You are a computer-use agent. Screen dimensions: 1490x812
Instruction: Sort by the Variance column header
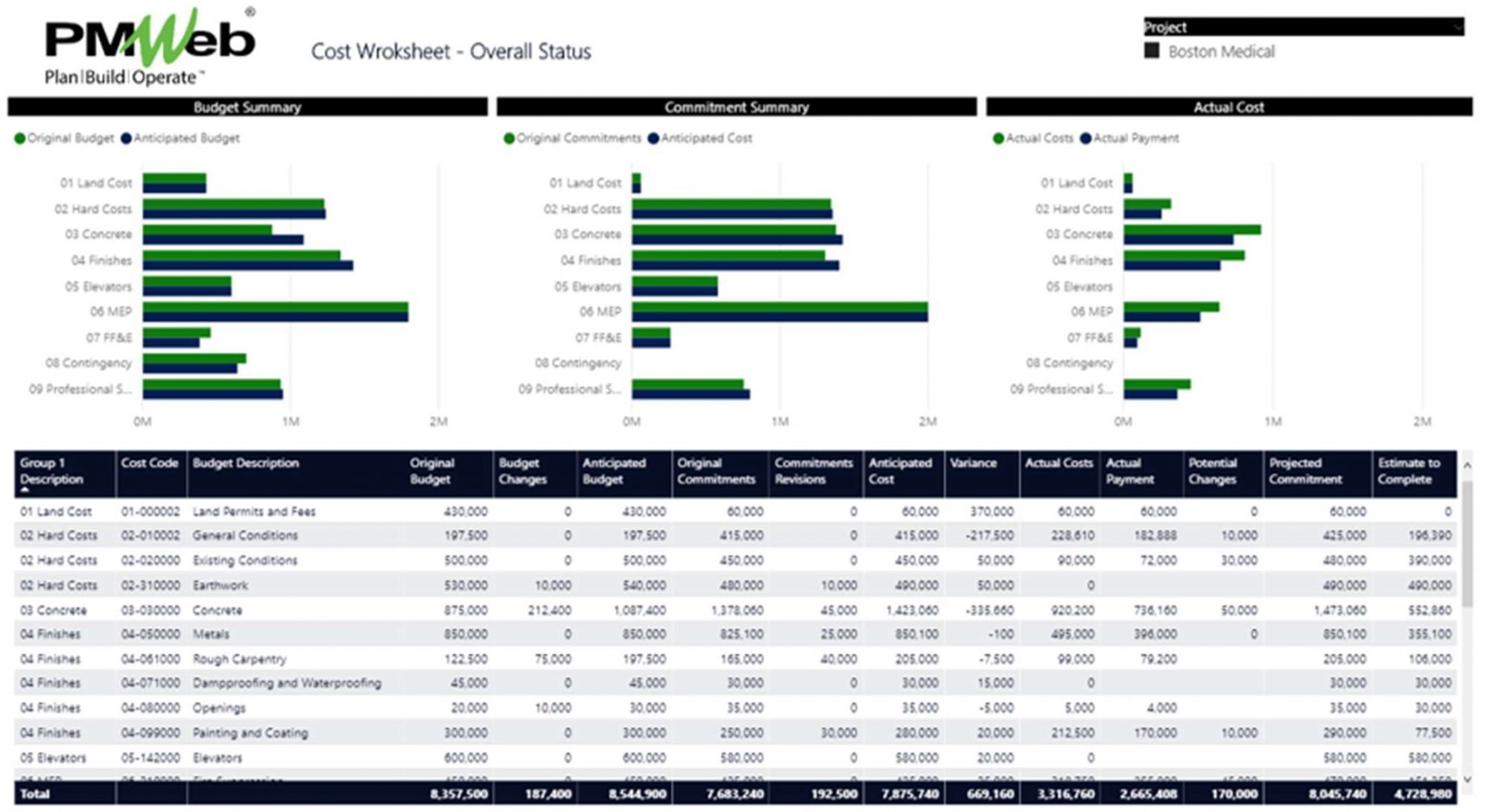[x=972, y=463]
